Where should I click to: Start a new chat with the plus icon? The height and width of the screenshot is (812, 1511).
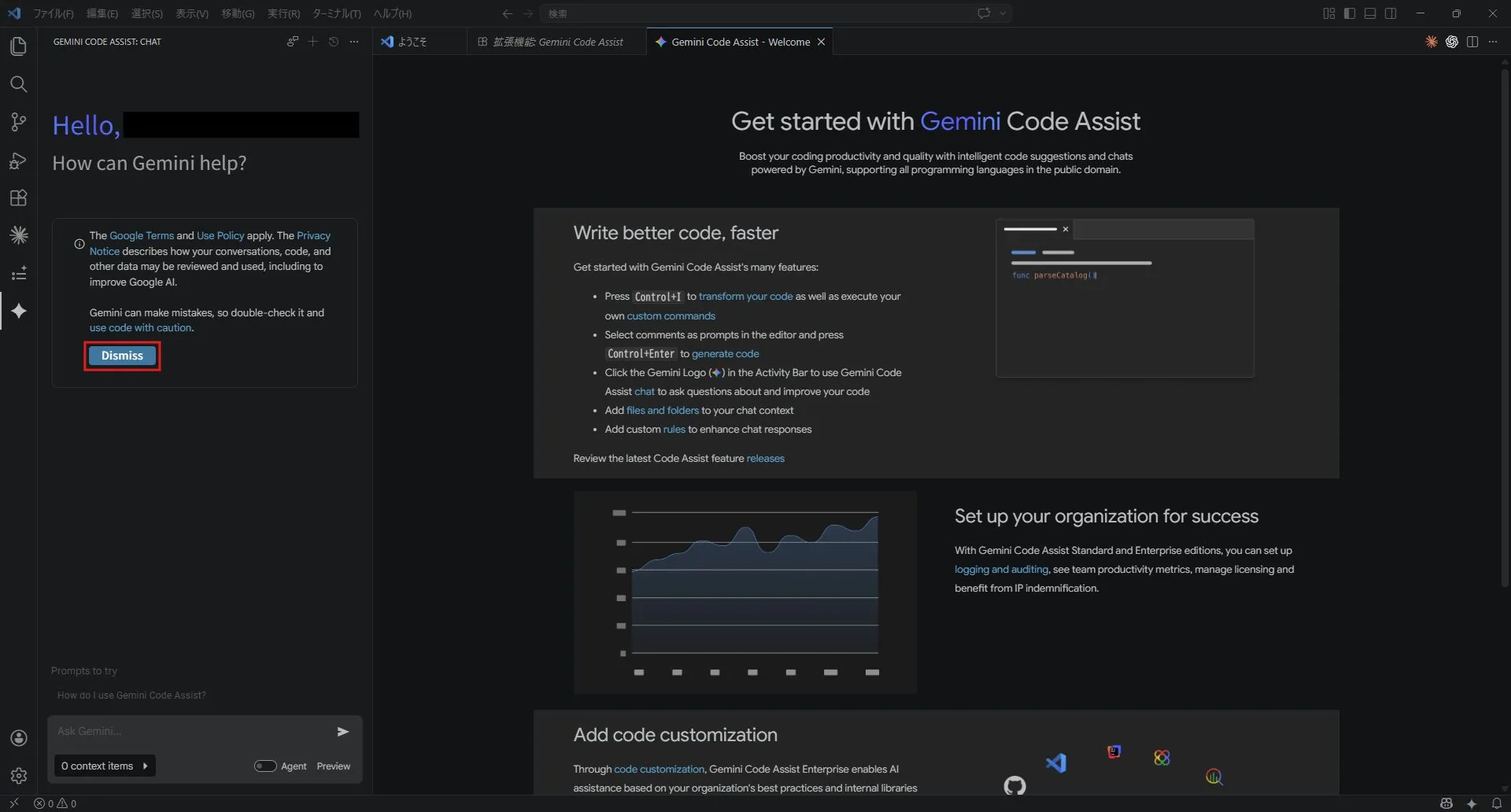312,42
